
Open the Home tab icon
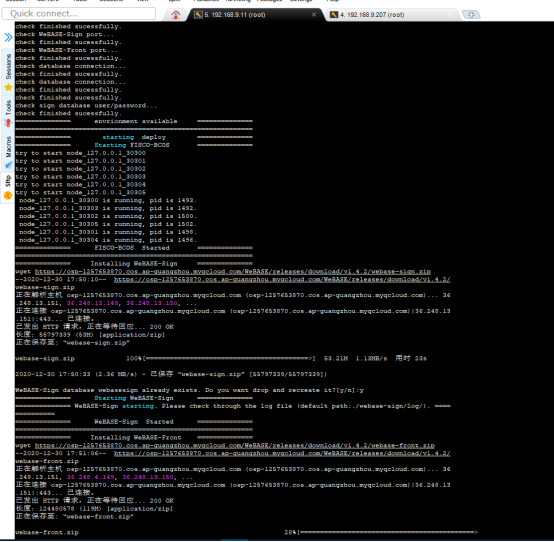(176, 14)
